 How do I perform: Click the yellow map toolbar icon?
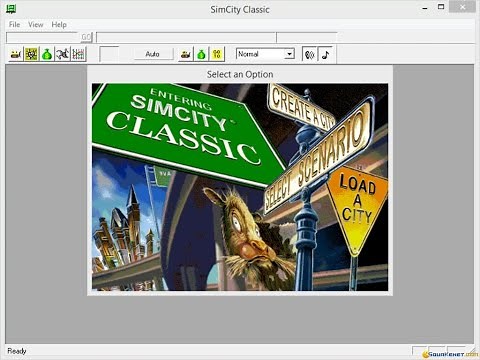[31, 54]
